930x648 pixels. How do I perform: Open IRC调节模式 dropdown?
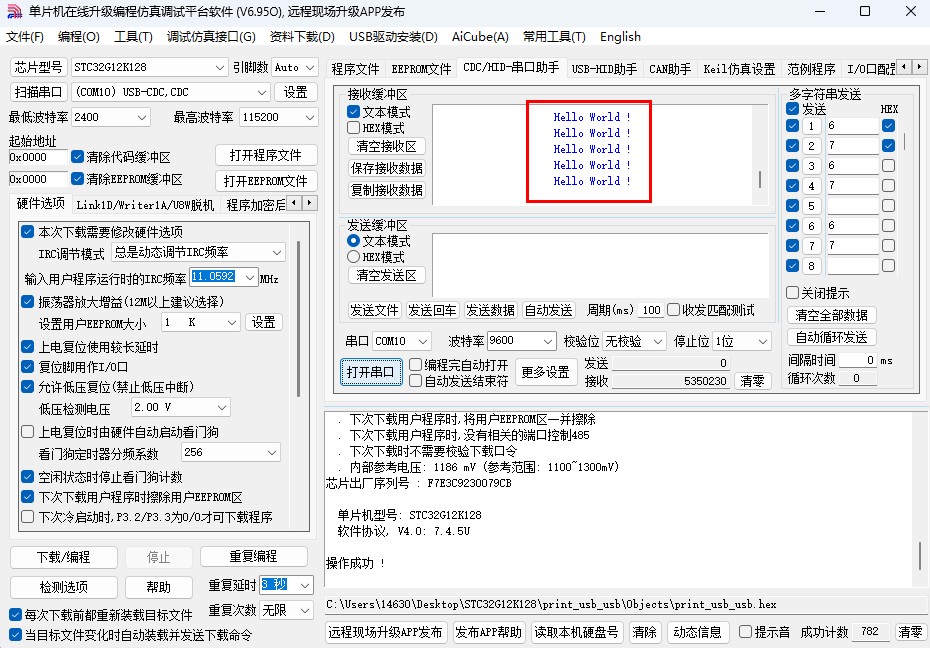(x=277, y=253)
